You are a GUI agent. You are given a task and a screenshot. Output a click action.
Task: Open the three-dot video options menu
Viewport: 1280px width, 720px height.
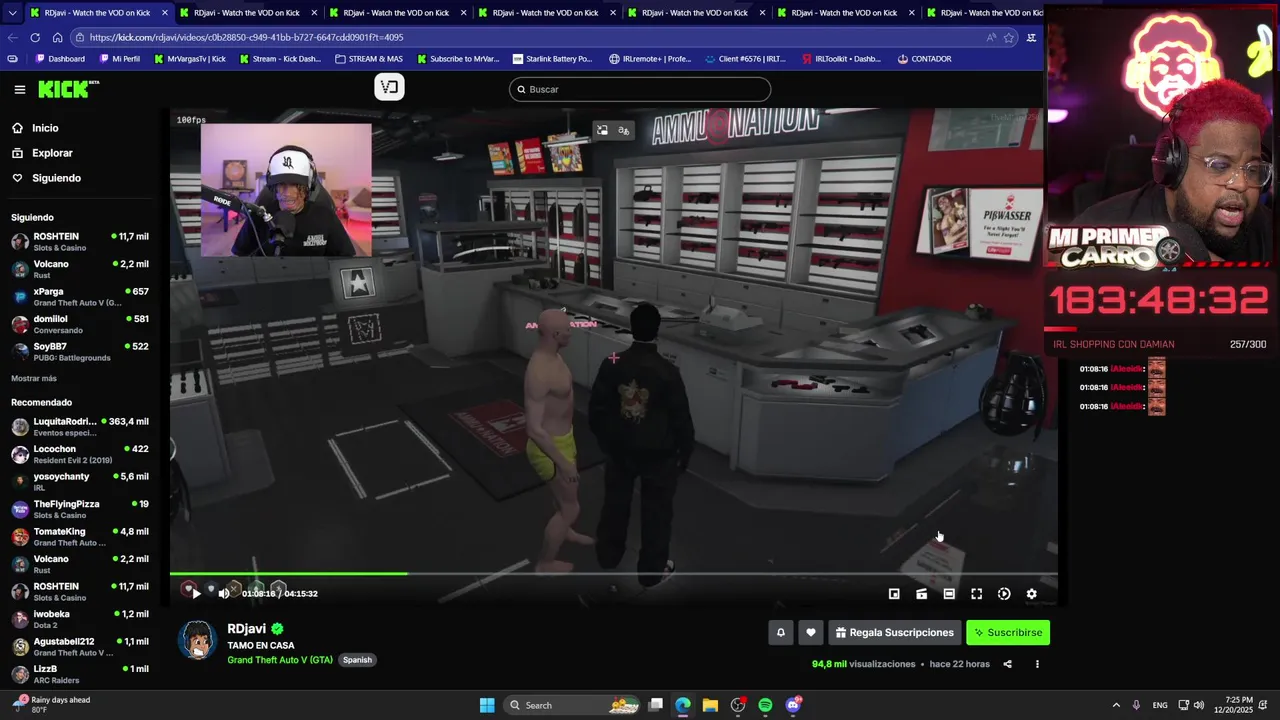[x=1037, y=664]
